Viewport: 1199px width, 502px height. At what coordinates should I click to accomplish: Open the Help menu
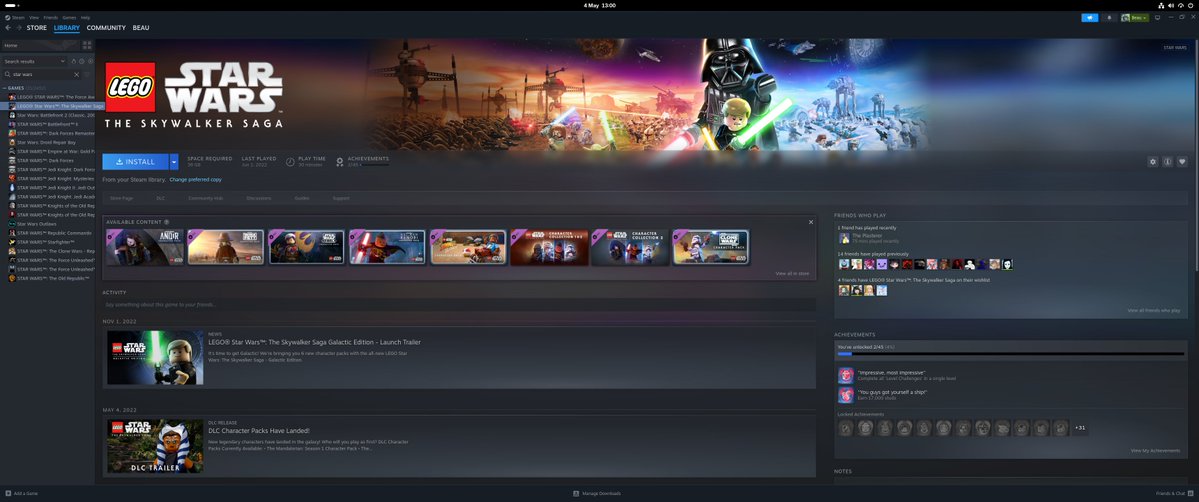point(85,17)
